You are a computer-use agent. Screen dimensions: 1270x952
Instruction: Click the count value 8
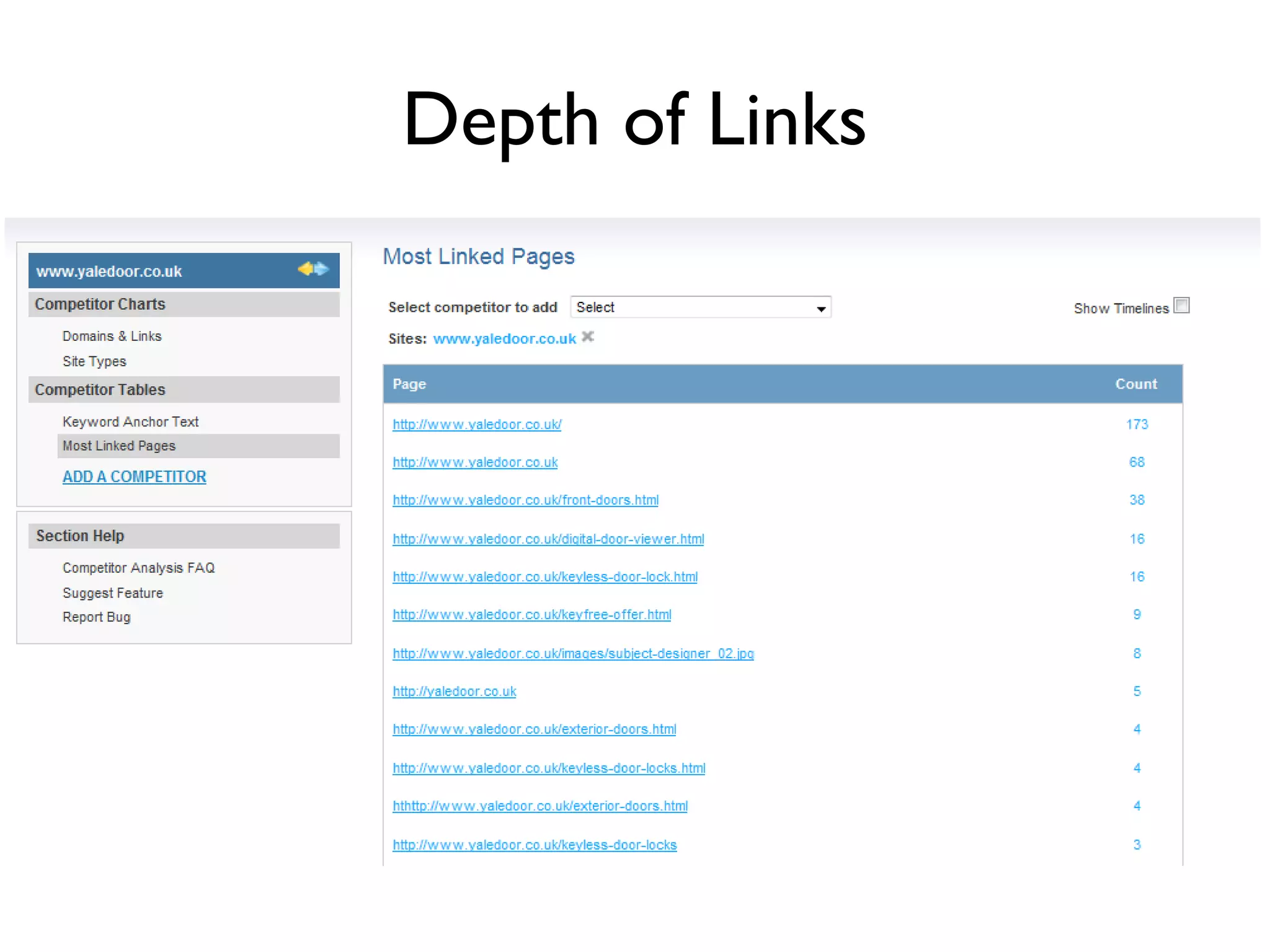1137,654
